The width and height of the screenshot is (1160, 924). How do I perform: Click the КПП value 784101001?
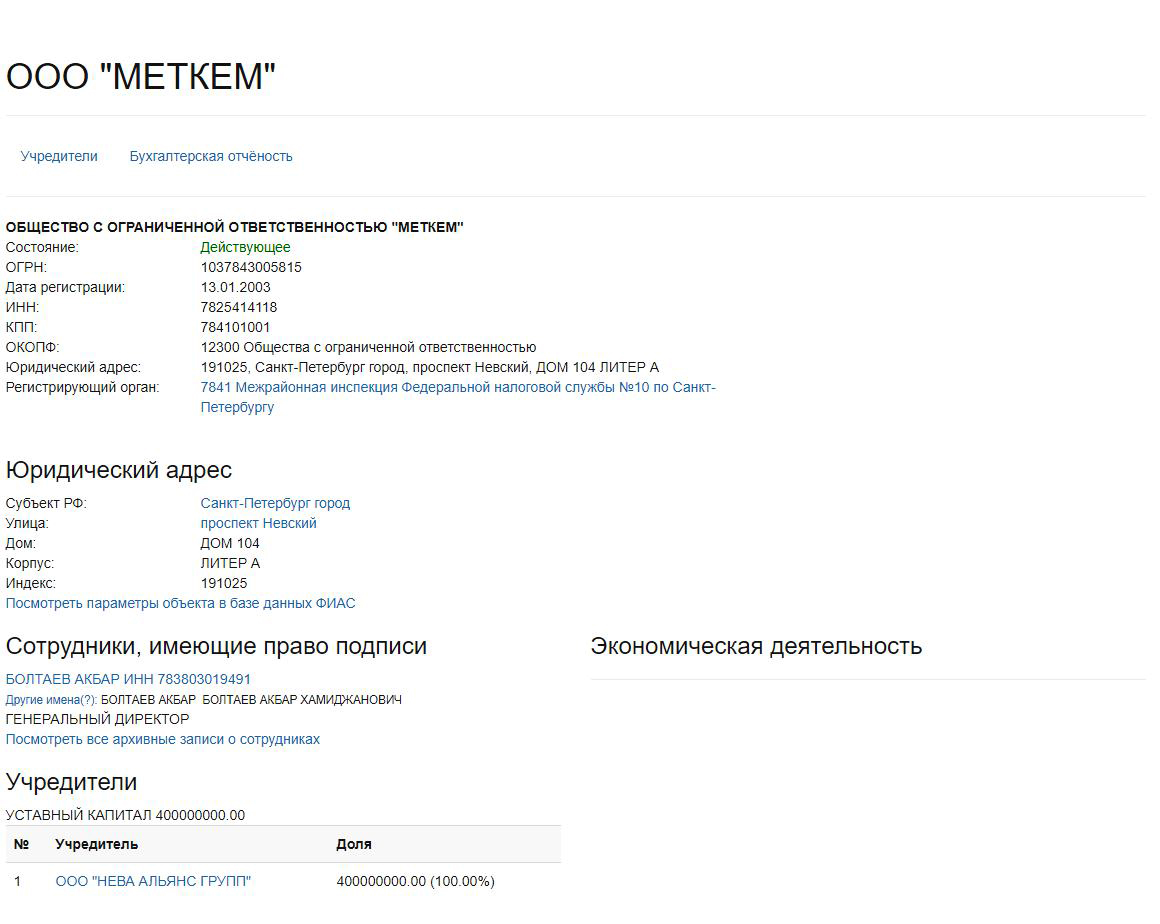tap(235, 327)
